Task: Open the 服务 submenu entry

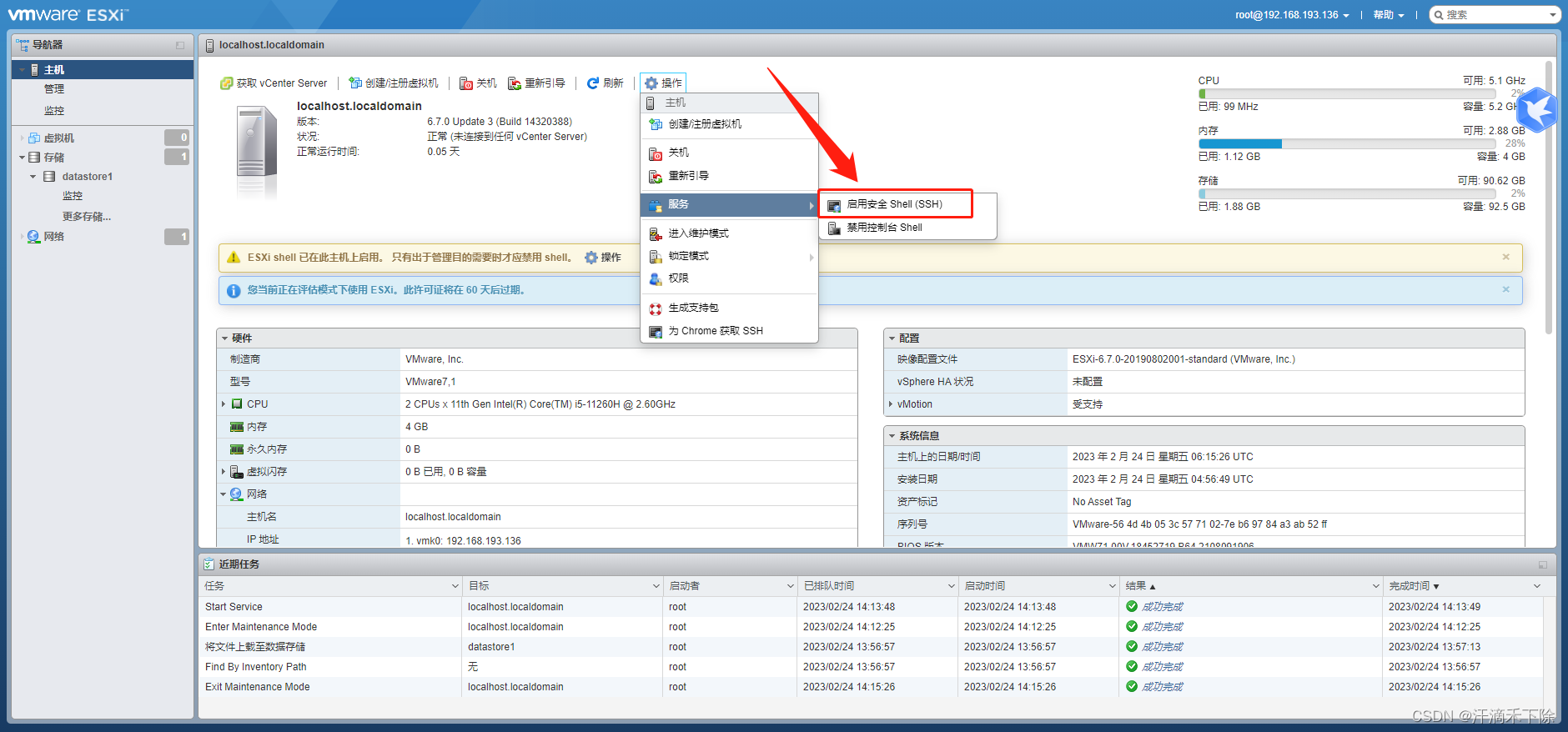Action: (729, 205)
